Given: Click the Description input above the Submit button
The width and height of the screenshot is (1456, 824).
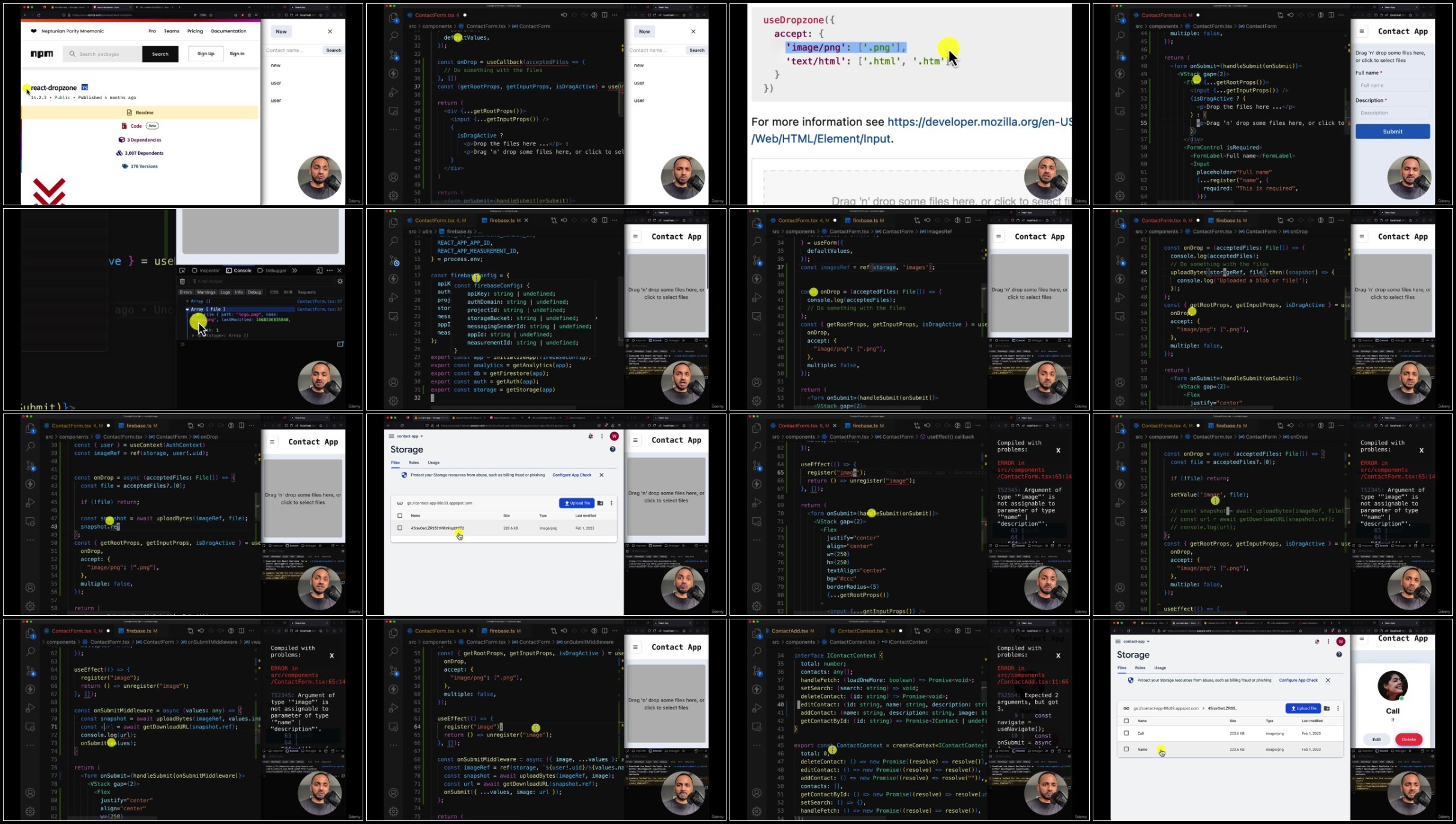Looking at the screenshot, I should tap(1393, 113).
